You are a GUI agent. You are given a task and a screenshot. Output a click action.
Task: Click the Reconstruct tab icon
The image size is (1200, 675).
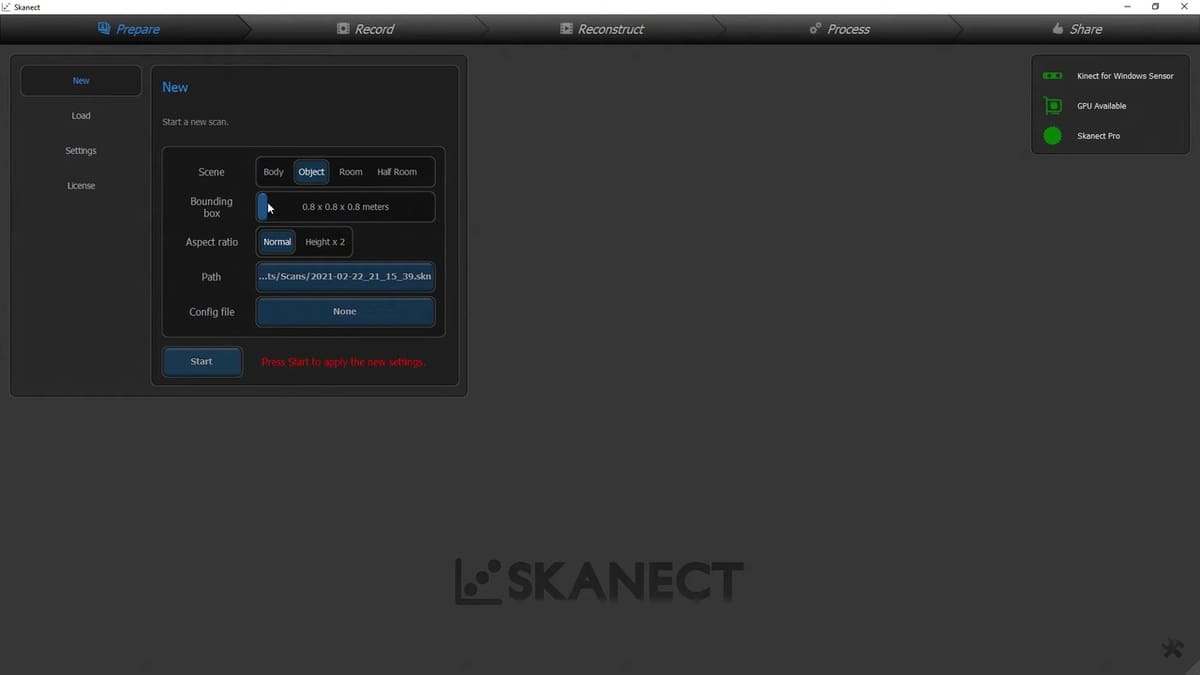click(566, 29)
